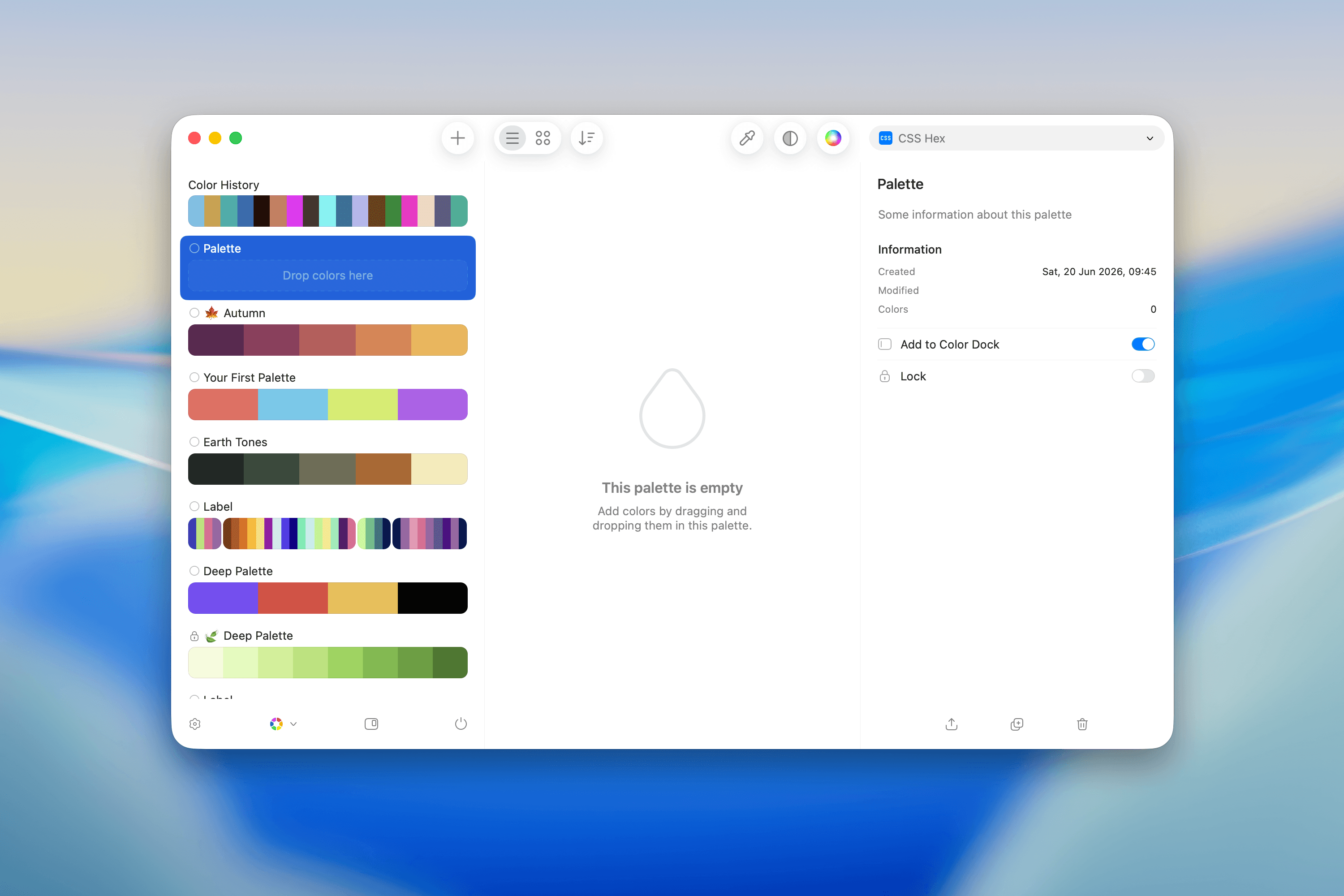Open the contrast checker tool
Viewport: 1344px width, 896px height.
pyautogui.click(x=790, y=138)
